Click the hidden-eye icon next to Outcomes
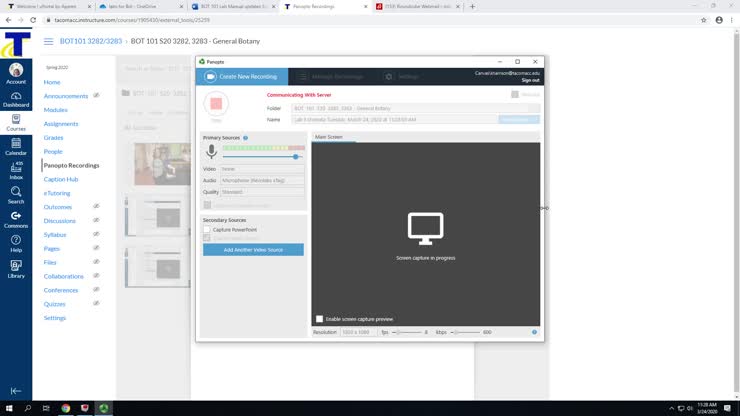This screenshot has width=740, height=416. [96, 206]
